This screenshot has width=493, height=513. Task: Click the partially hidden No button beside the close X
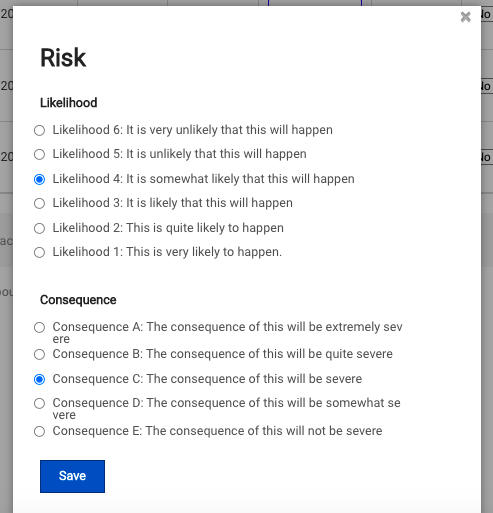pyautogui.click(x=487, y=14)
